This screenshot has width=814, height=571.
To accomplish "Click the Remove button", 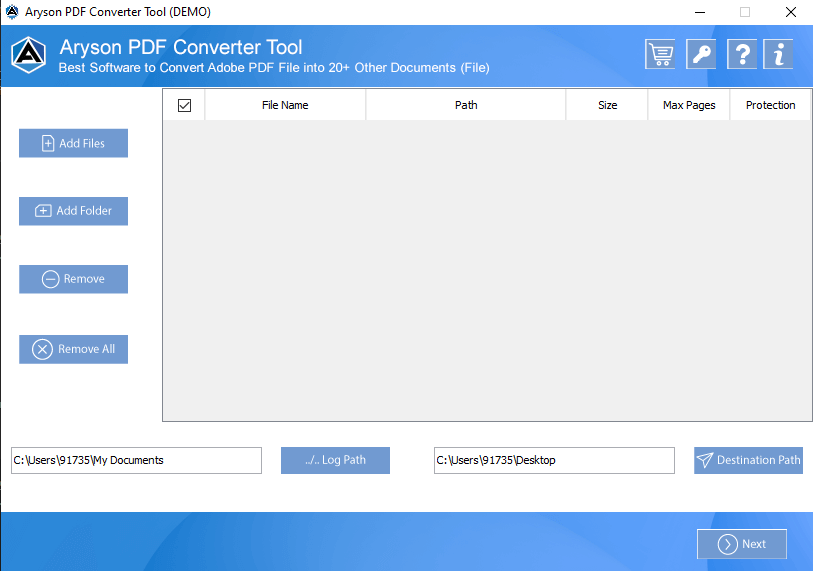I will (73, 279).
